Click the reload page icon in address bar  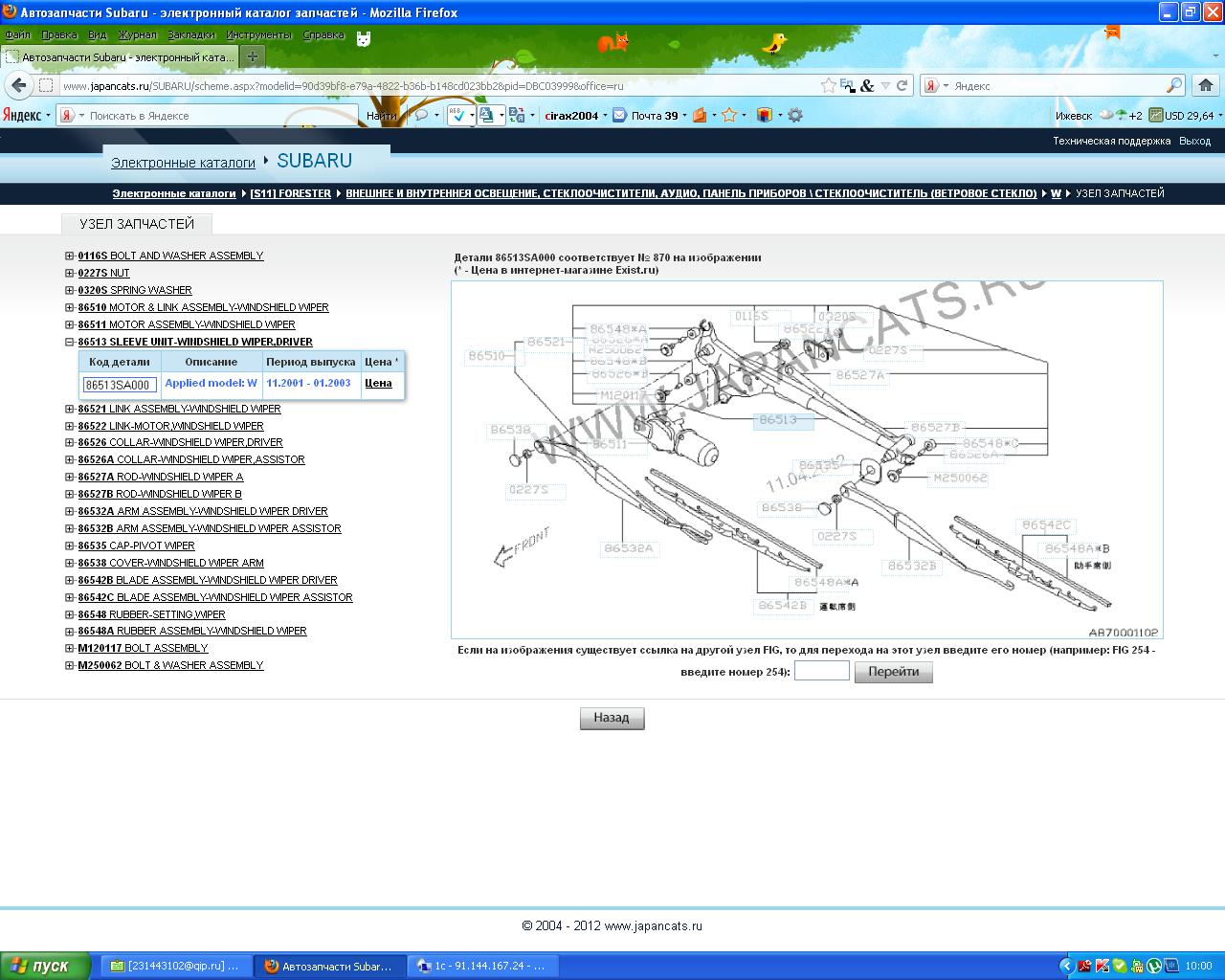[902, 85]
